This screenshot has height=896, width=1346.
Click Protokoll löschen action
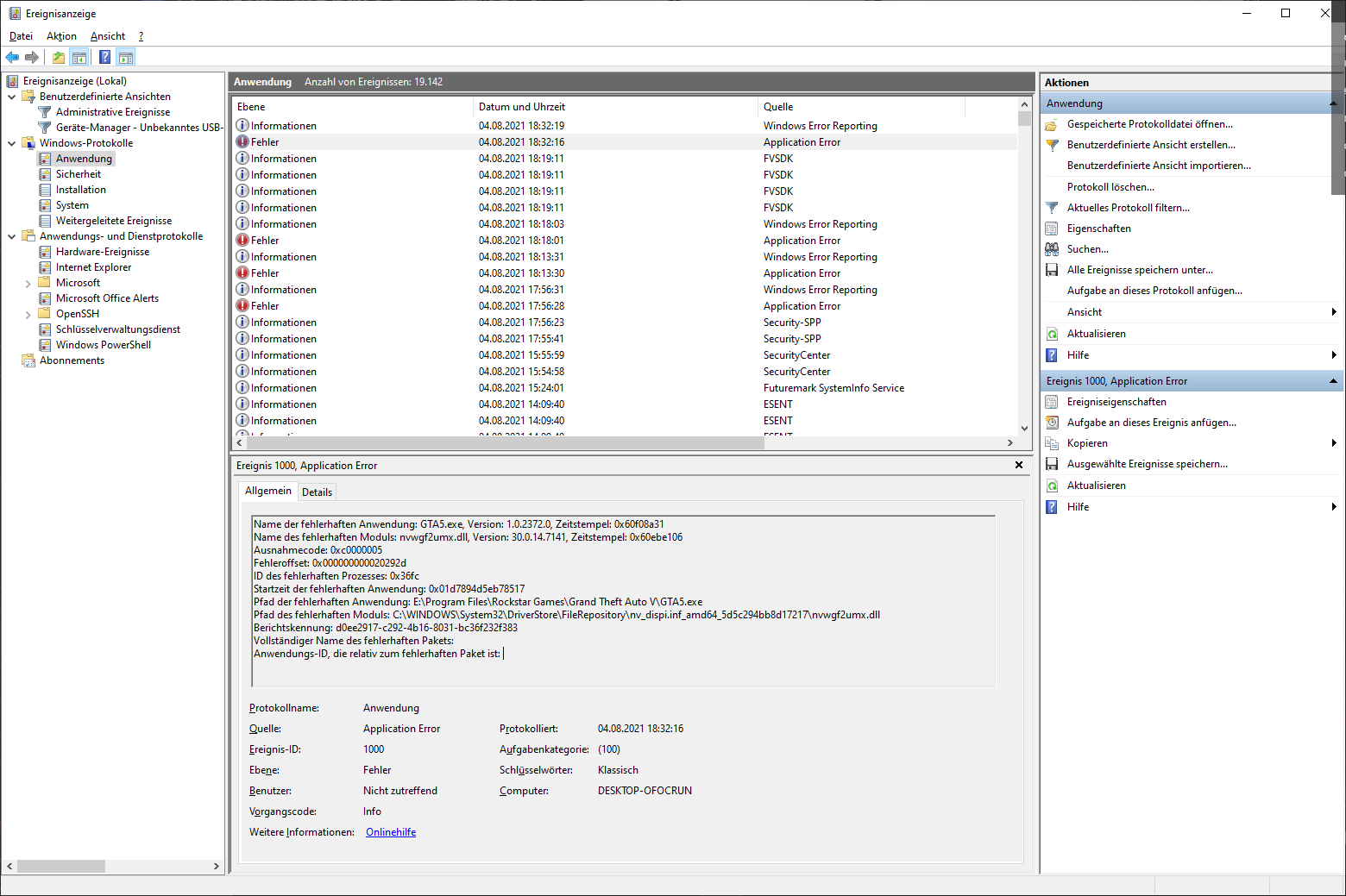(1110, 187)
